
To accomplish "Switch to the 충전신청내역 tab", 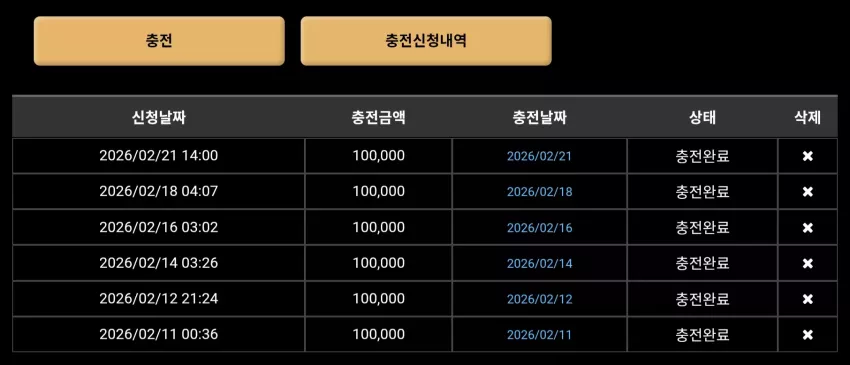I will click(x=426, y=41).
